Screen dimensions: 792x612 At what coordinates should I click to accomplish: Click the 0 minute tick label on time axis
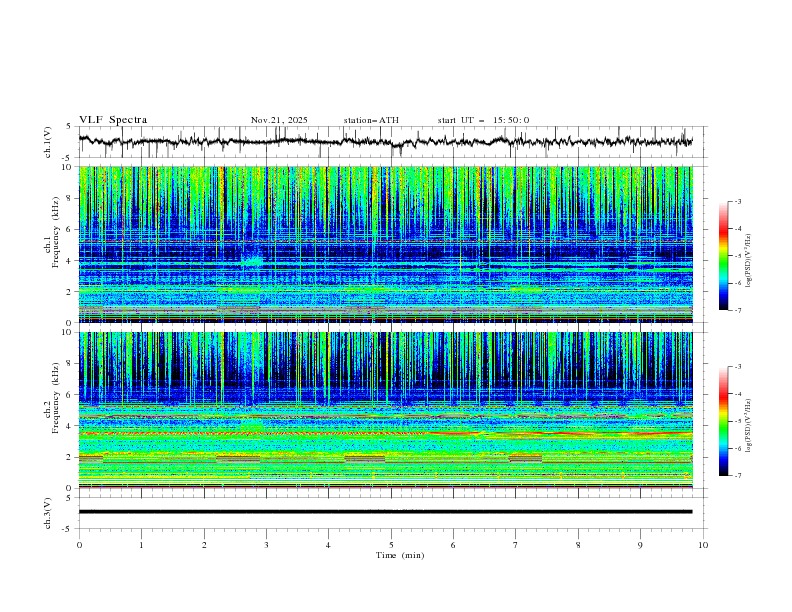(79, 545)
